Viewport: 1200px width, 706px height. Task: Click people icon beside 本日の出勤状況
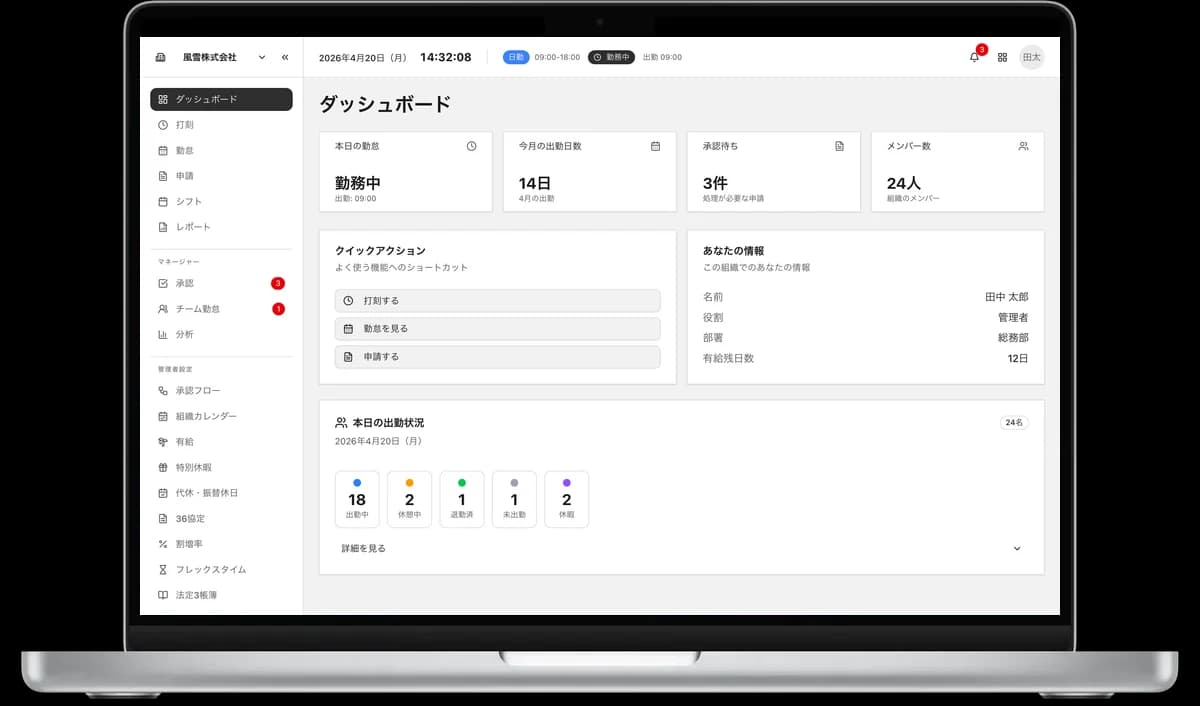click(341, 423)
